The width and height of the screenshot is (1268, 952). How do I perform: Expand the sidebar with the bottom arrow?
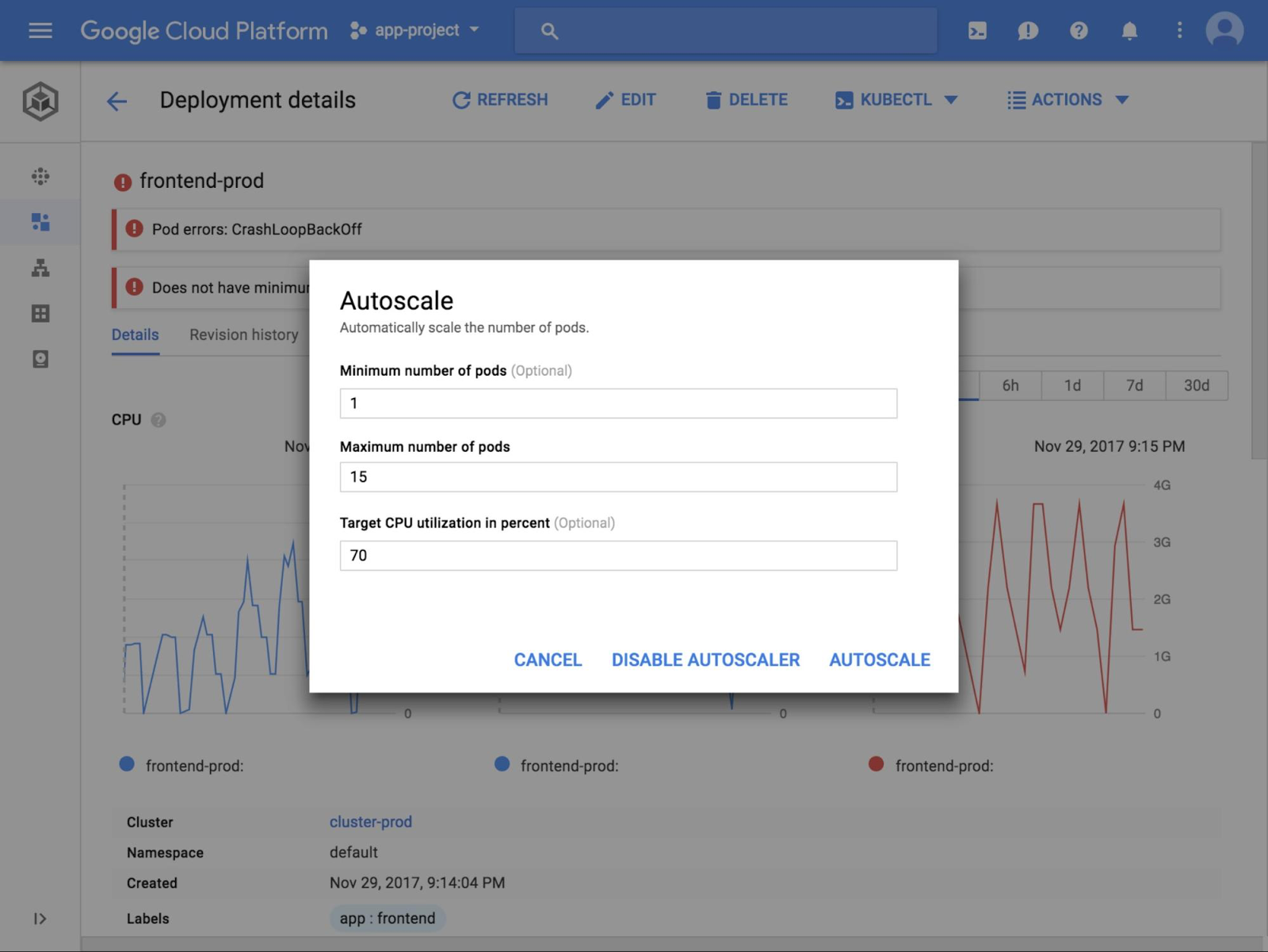click(40, 919)
